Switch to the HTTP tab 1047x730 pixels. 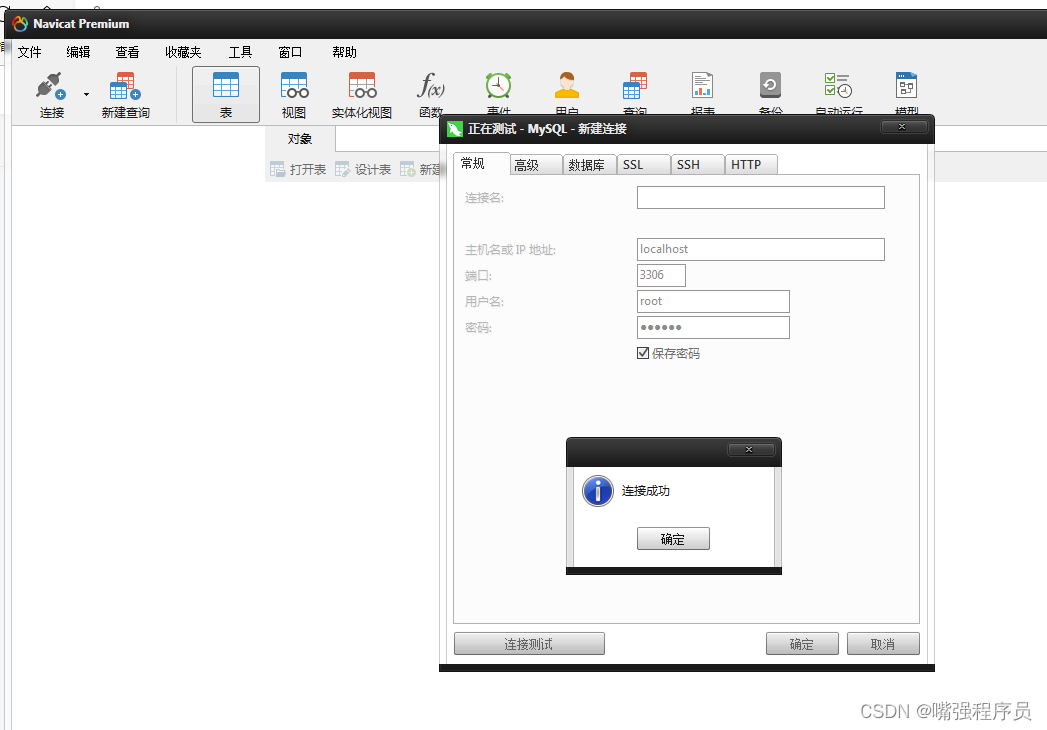pyautogui.click(x=751, y=165)
